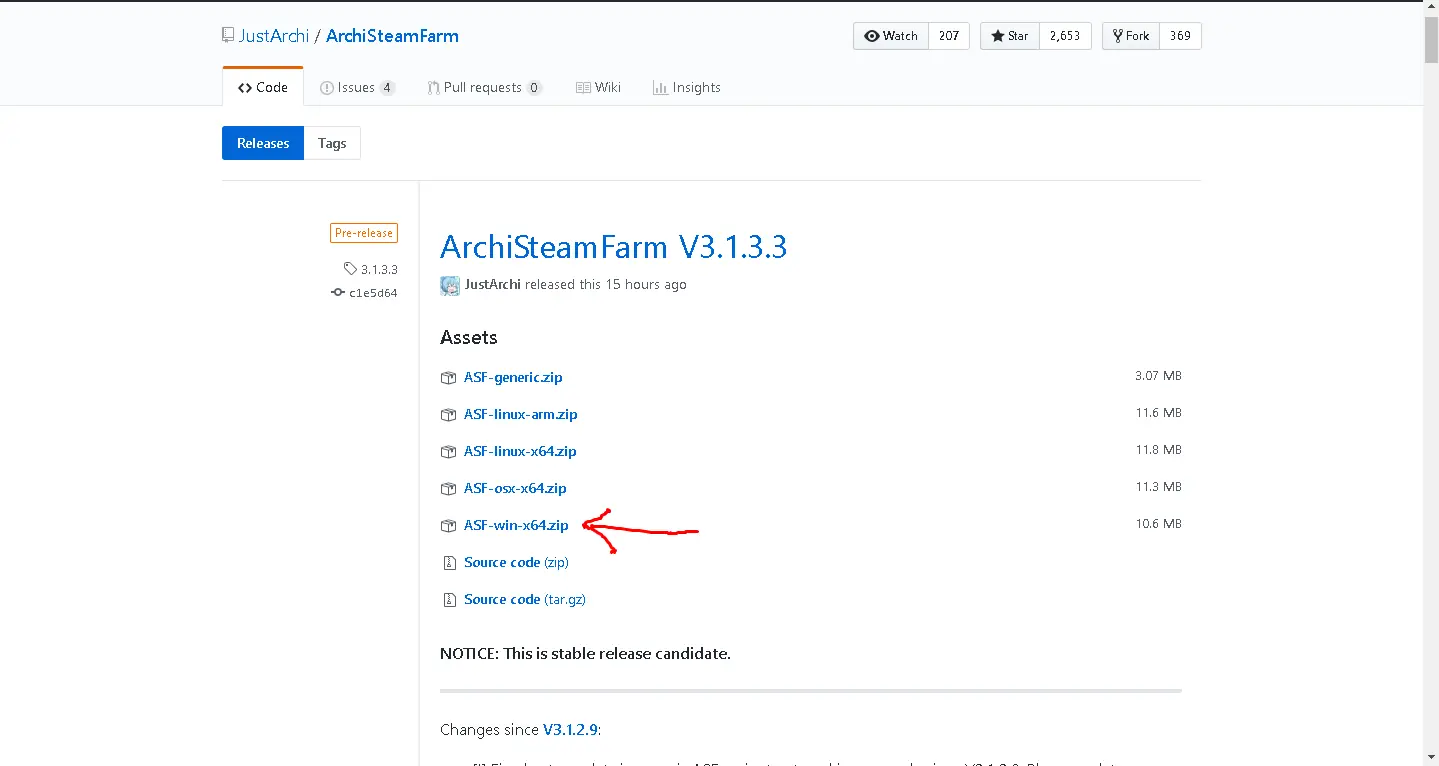Download ASF-generic.zip
The height and width of the screenshot is (766, 1439).
click(x=513, y=378)
